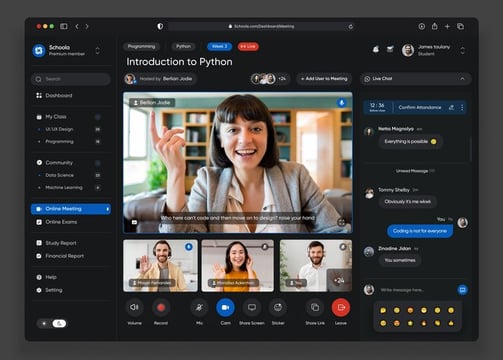Open the Schoola workspace switcher arrows
Screen dimensions: 503x360
[97, 51]
